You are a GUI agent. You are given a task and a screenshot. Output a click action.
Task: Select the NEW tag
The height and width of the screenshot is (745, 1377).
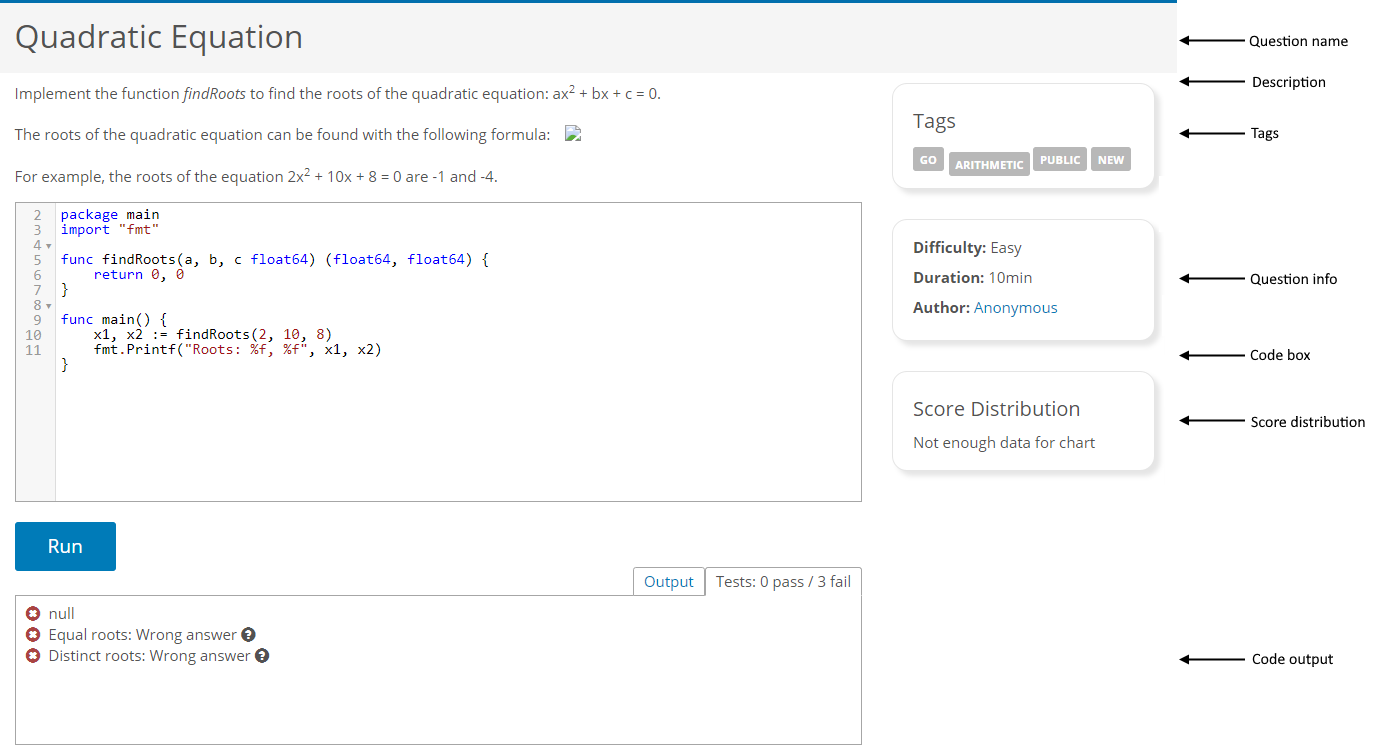1111,160
